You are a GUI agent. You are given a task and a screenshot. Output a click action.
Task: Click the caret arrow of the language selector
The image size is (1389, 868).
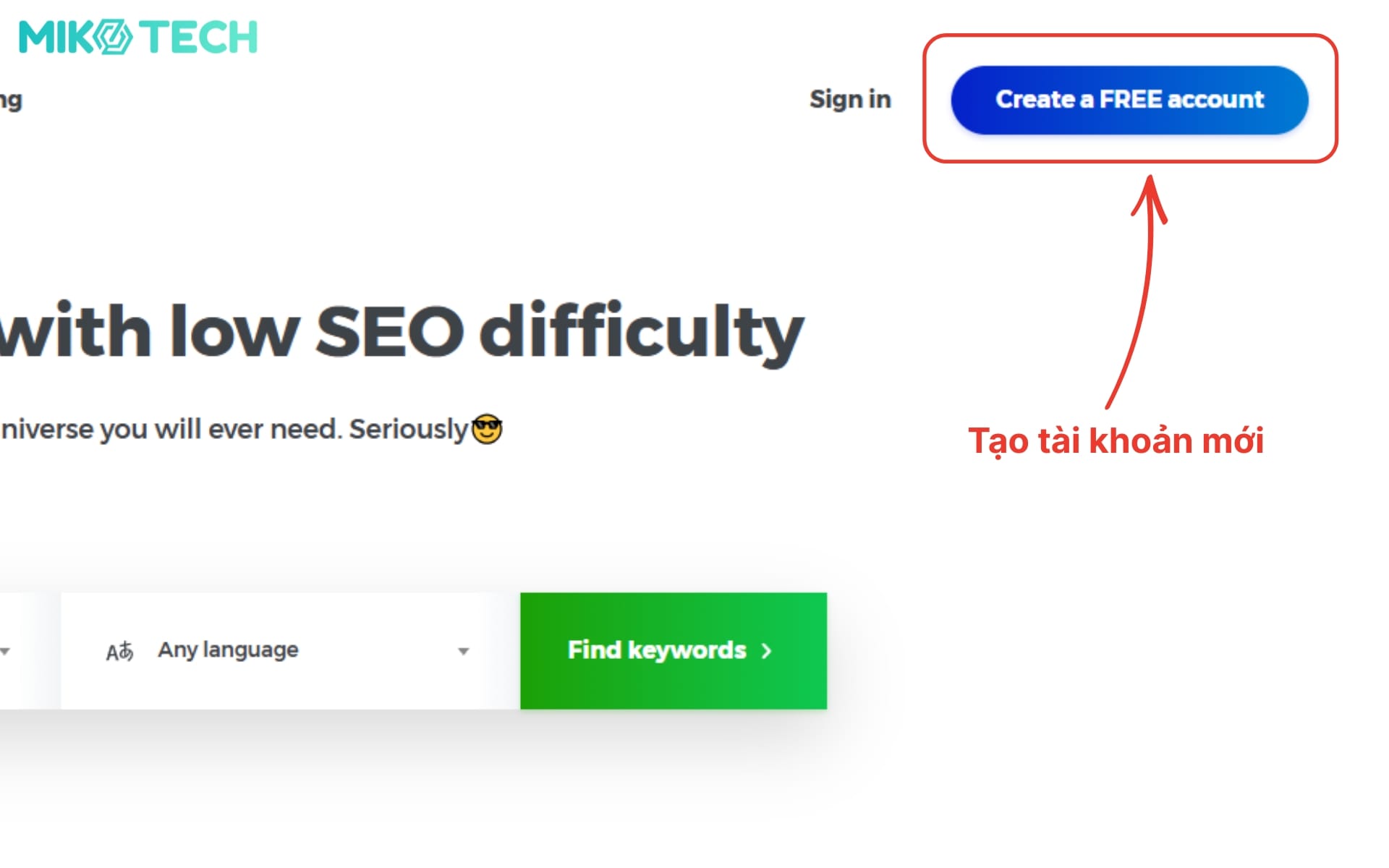pyautogui.click(x=464, y=651)
